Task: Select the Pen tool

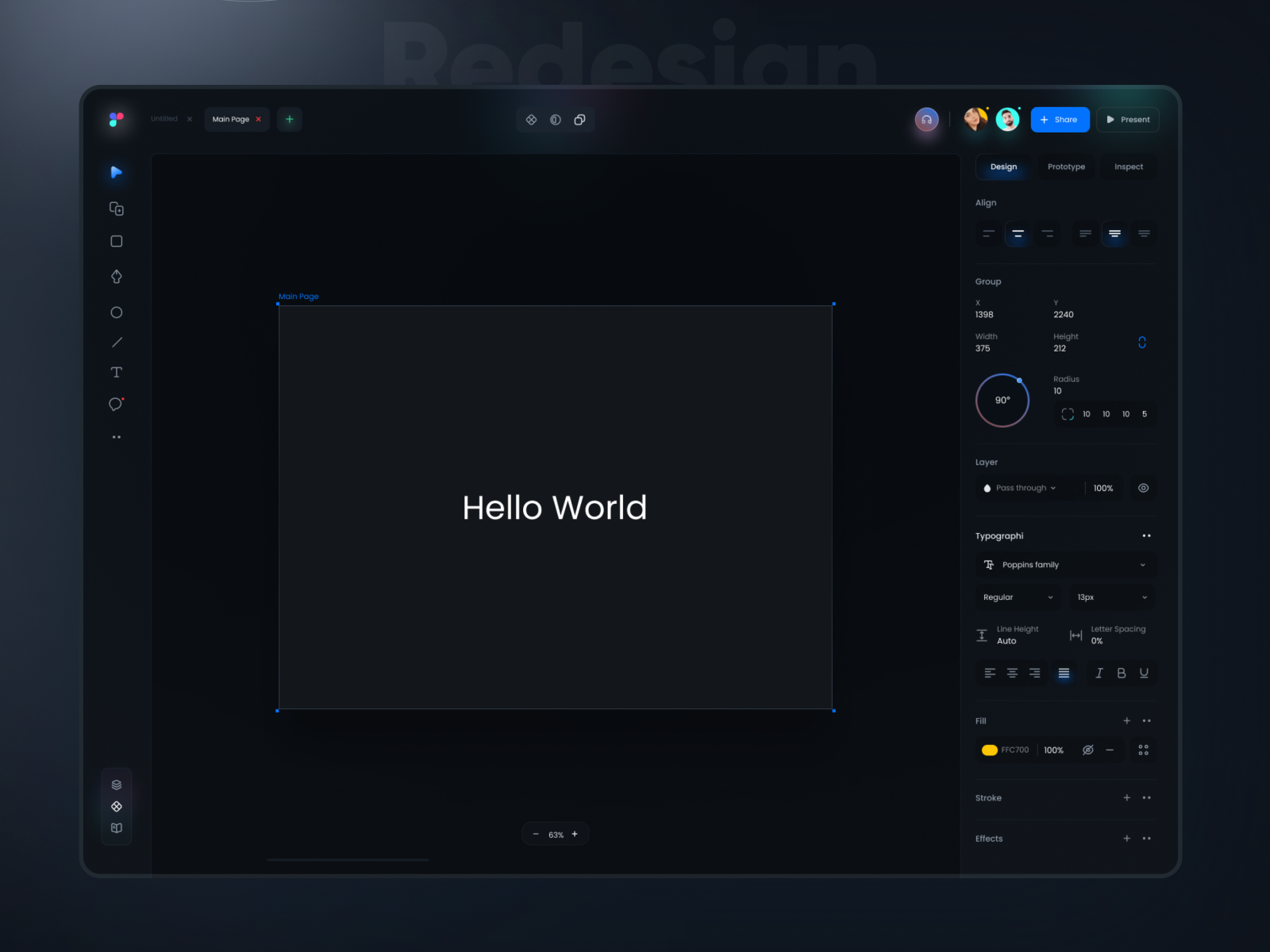Action: 116,276
